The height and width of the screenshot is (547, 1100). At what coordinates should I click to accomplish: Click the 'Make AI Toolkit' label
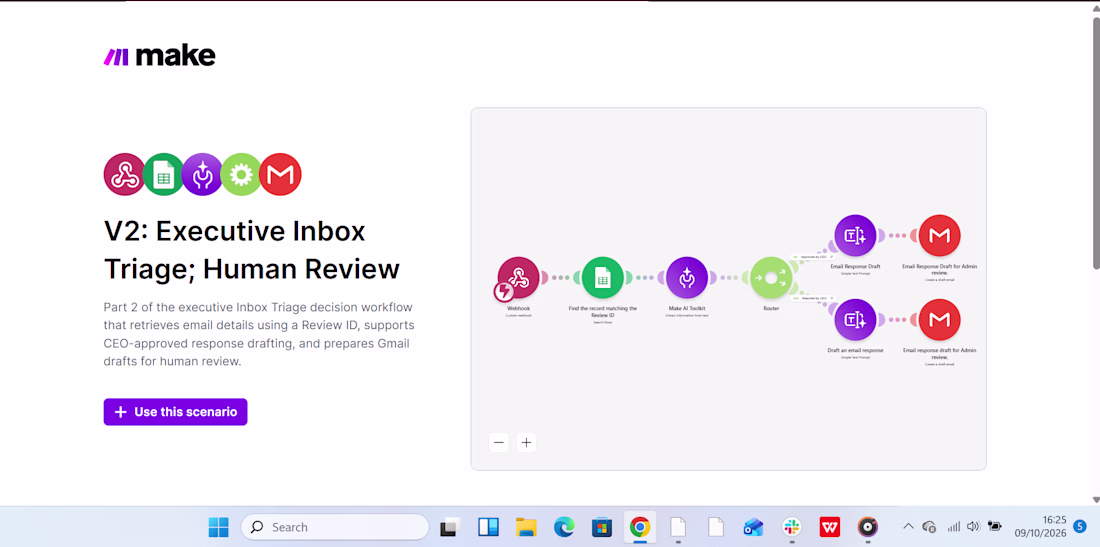click(687, 309)
